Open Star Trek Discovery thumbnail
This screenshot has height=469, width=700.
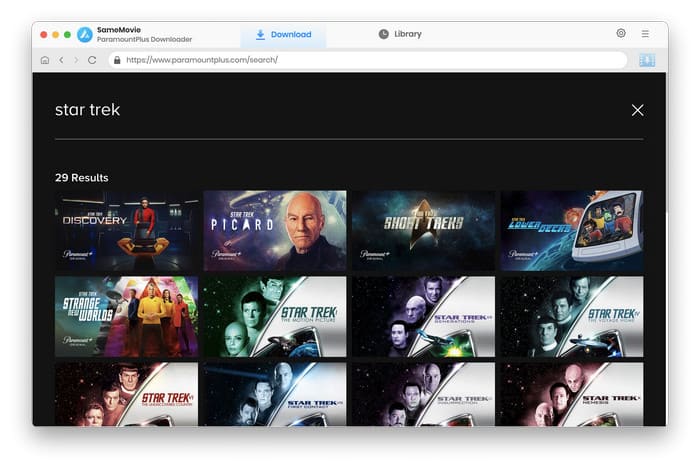point(126,231)
